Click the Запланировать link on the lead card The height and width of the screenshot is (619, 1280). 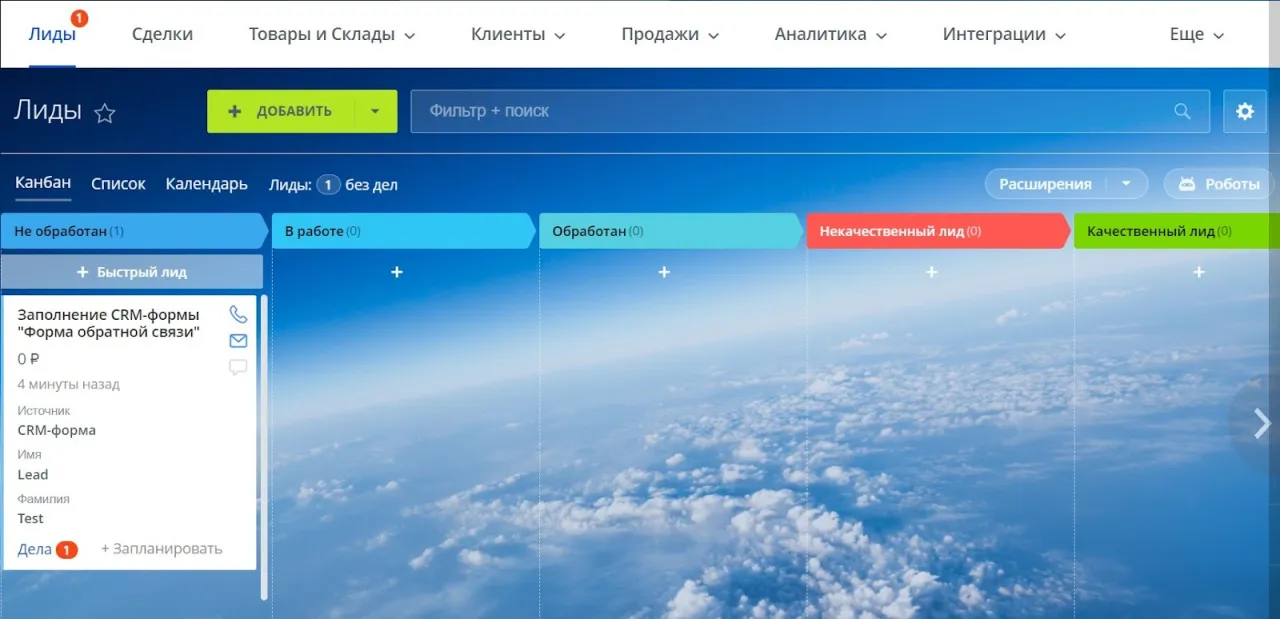(161, 549)
